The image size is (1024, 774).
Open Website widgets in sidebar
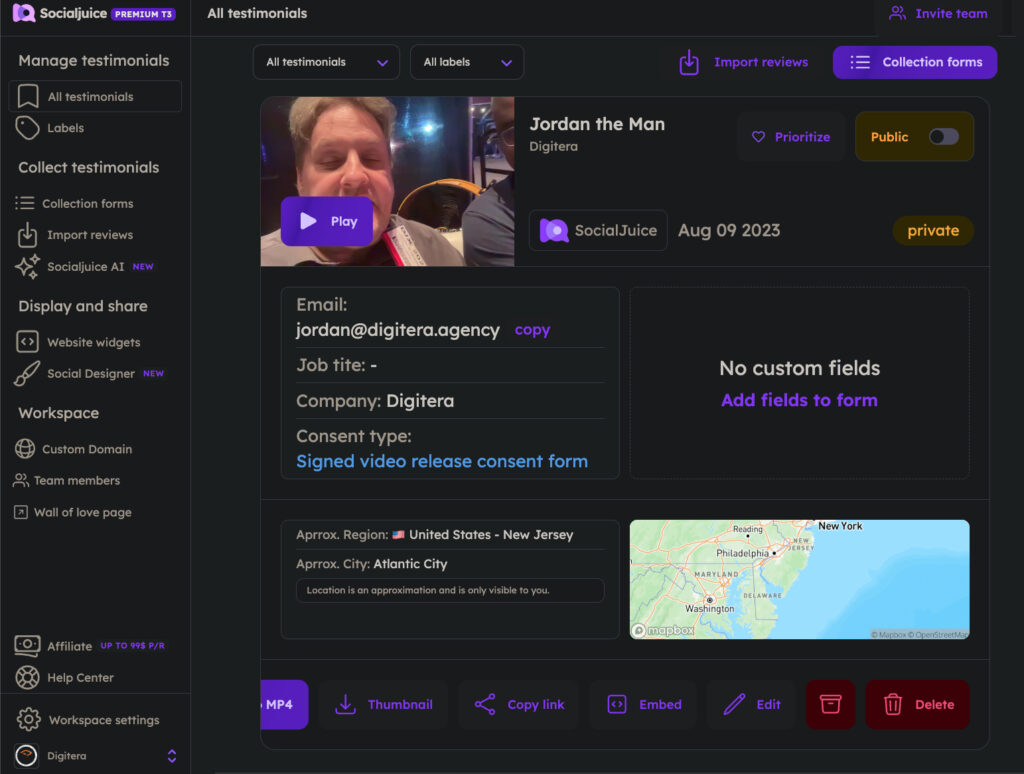pyautogui.click(x=93, y=342)
